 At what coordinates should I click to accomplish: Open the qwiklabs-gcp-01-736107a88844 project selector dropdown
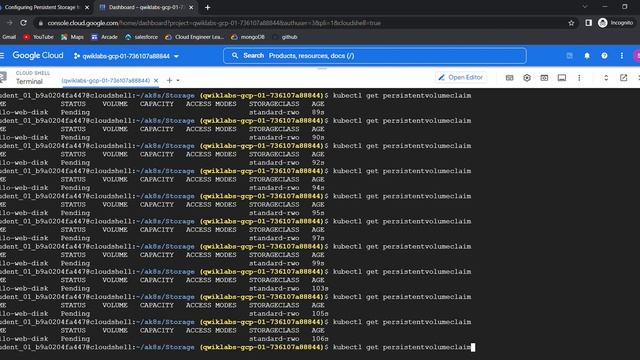point(127,56)
